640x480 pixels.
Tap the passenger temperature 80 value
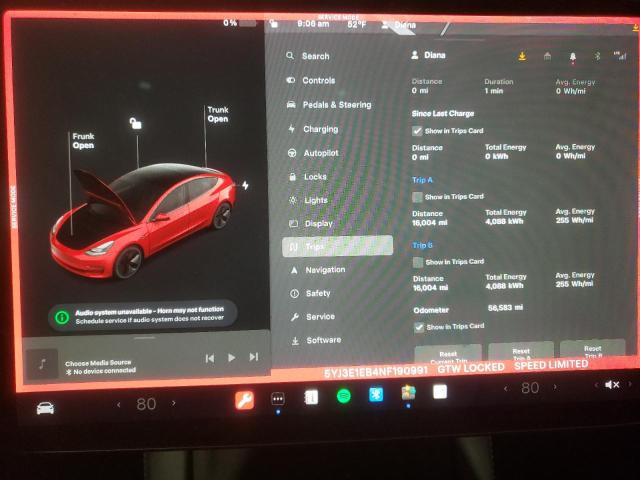530,388
